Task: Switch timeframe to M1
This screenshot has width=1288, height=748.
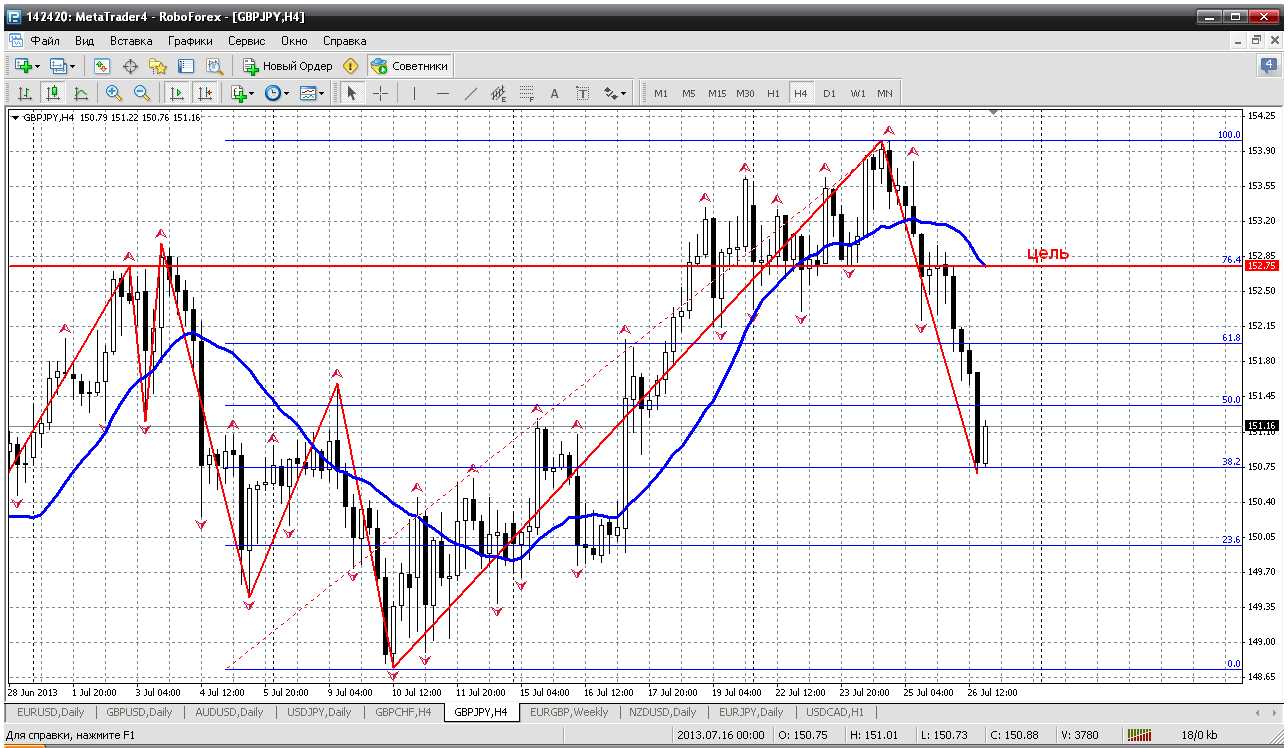Action: (x=661, y=93)
